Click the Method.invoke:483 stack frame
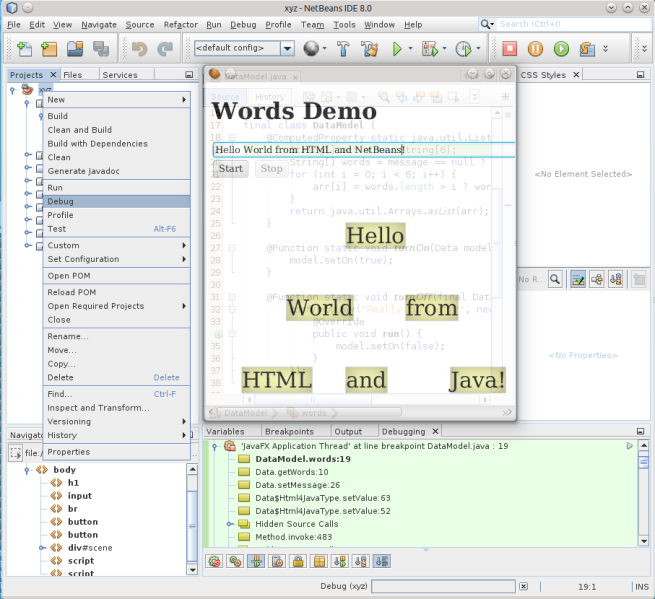This screenshot has height=599, width=655. [x=293, y=537]
